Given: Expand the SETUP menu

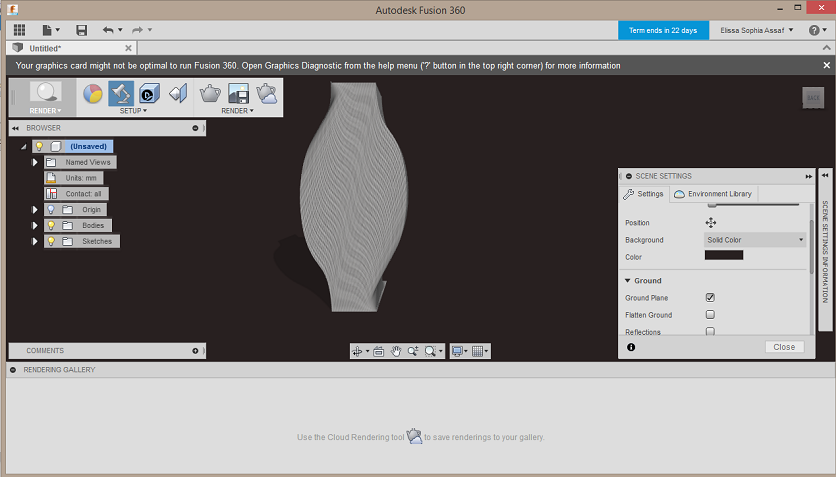Looking at the screenshot, I should [133, 111].
